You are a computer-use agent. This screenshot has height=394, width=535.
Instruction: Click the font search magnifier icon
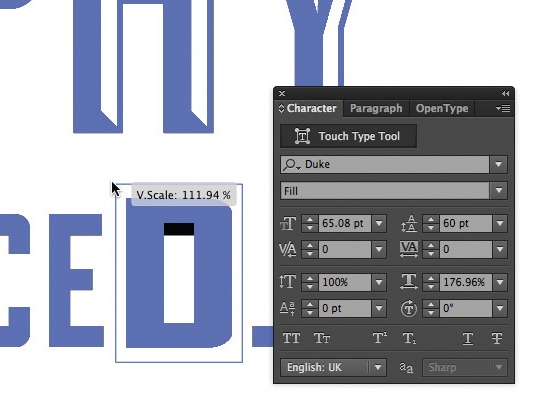(x=291, y=165)
